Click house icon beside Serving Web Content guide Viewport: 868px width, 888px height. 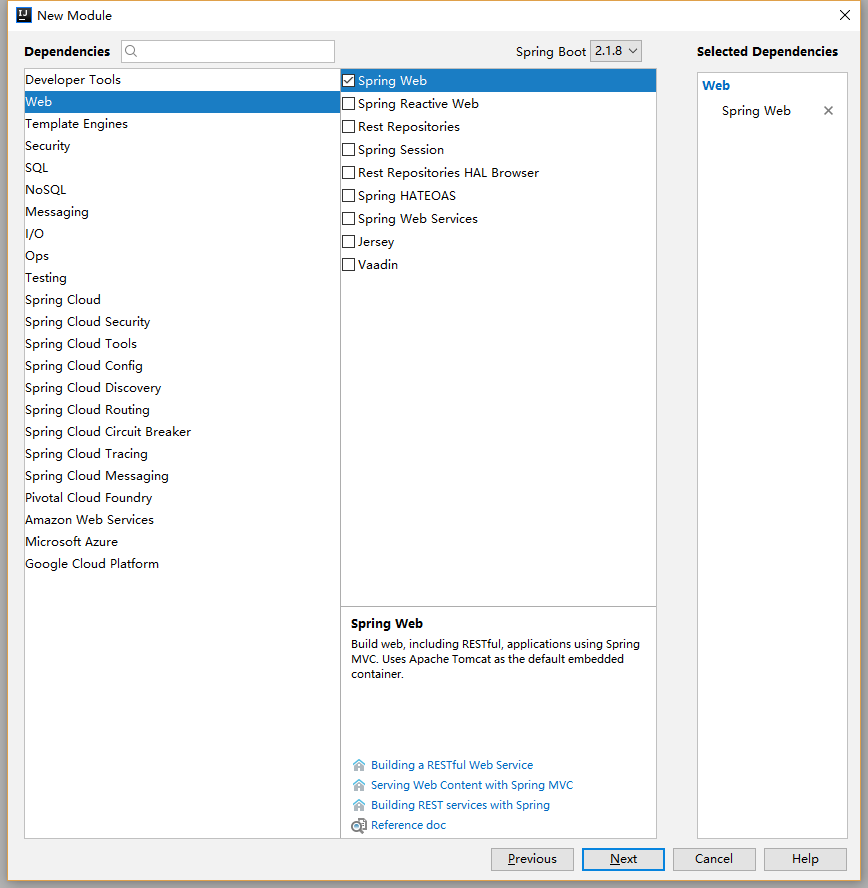pyautogui.click(x=359, y=785)
